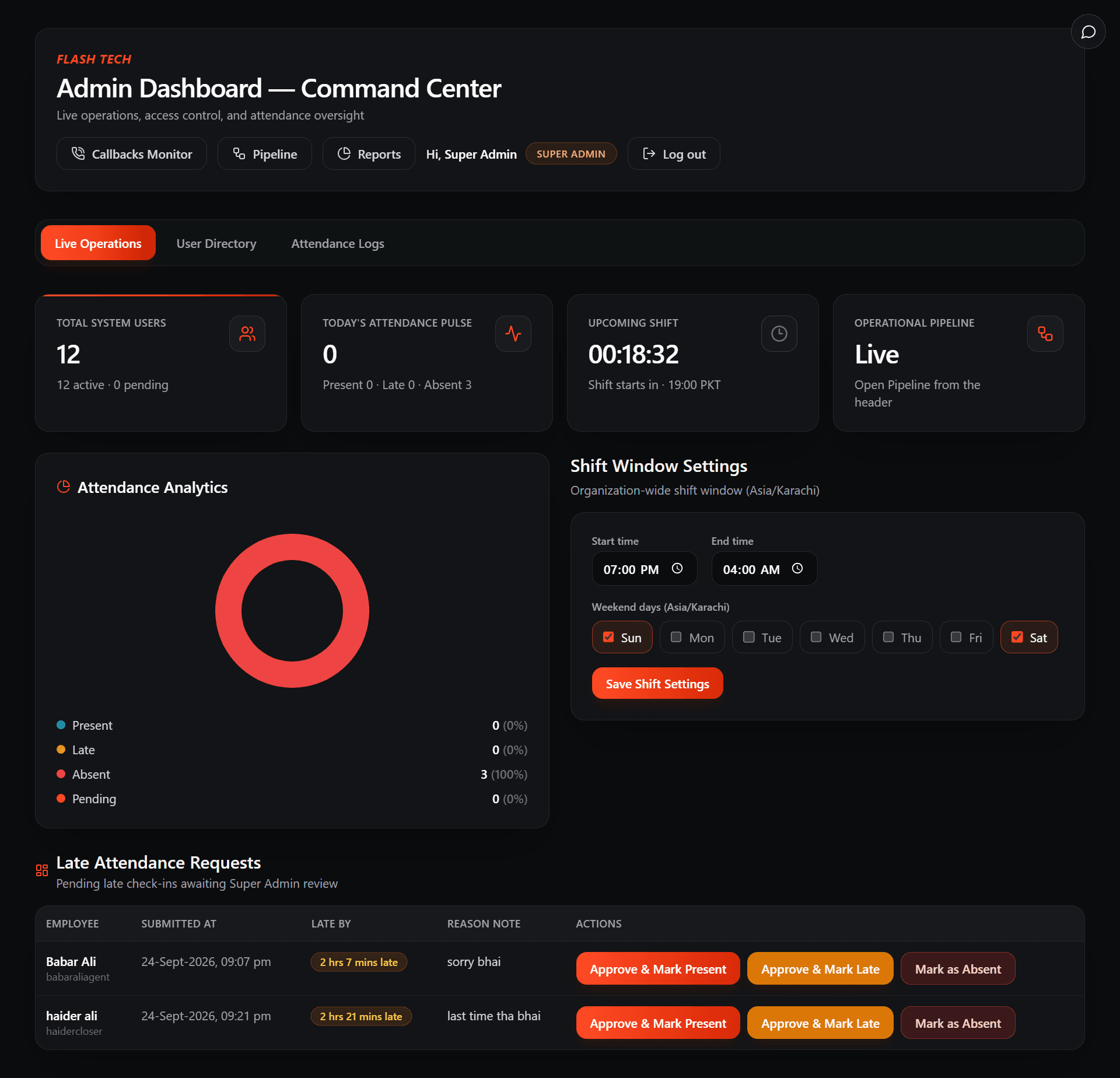Screen dimensions: 1120x1078
Task: Click the Attendance Analytics pie icon
Action: click(64, 487)
